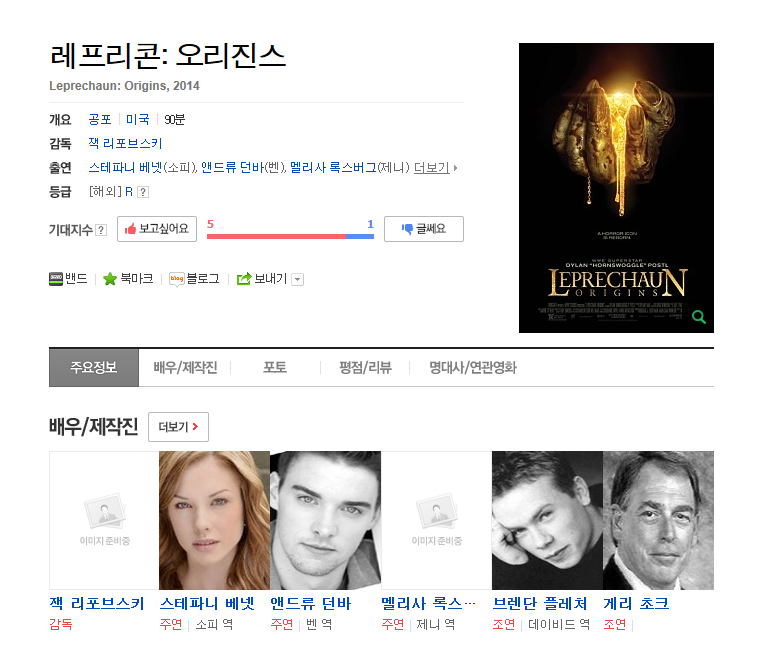Vote thumbs-up 보고싶어요 button
The image size is (764, 658).
tap(157, 229)
